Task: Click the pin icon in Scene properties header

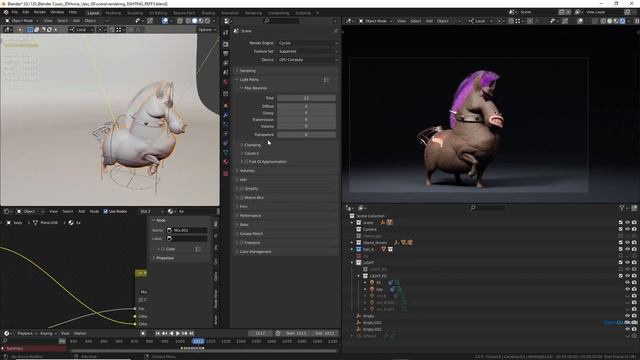Action: point(336,31)
